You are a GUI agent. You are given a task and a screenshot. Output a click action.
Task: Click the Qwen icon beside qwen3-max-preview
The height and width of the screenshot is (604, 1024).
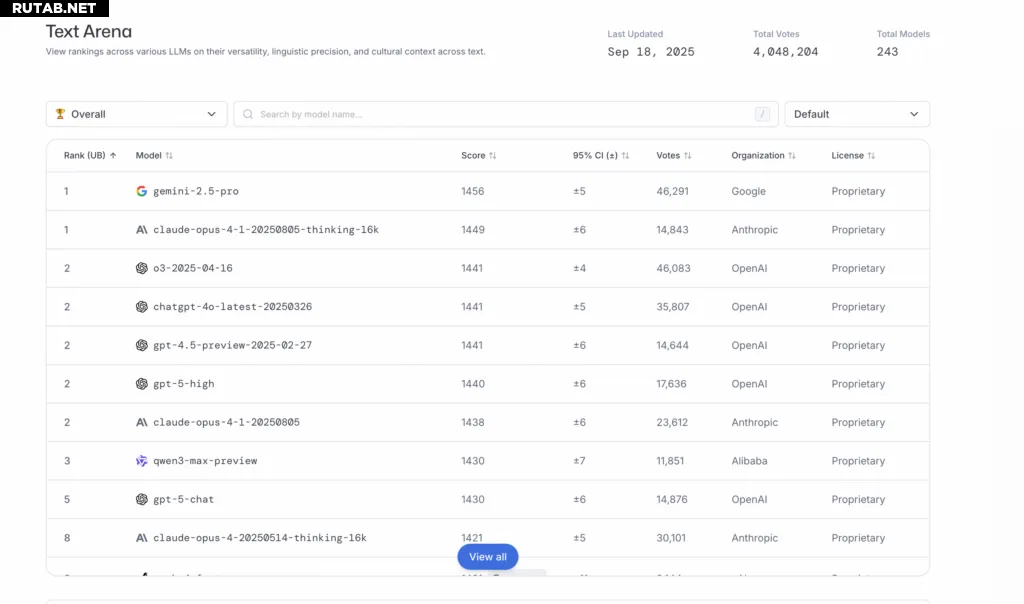click(x=141, y=461)
